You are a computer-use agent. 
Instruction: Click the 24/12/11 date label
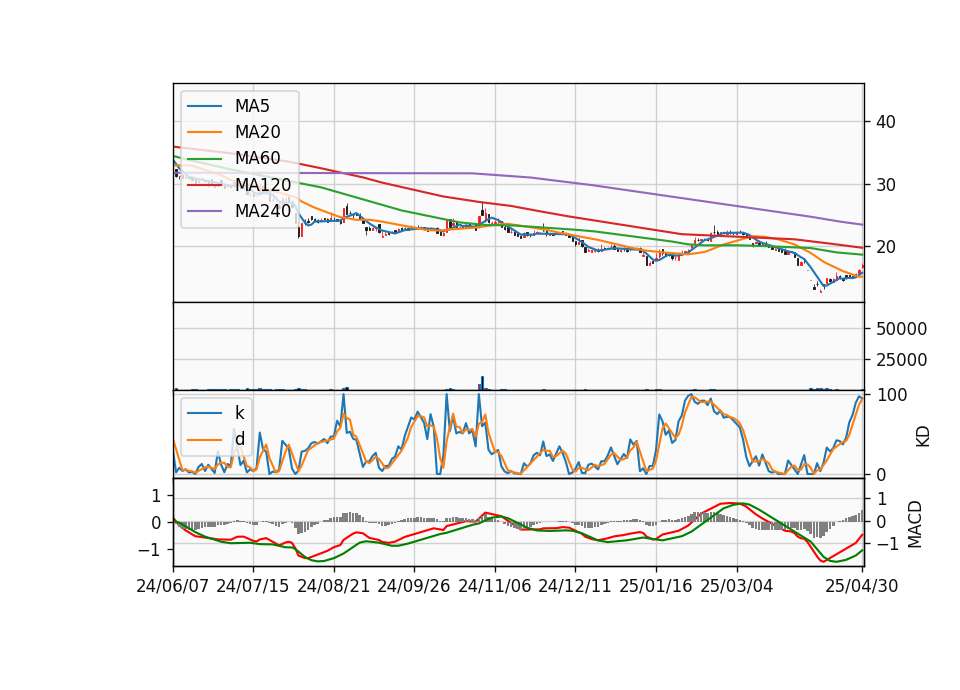click(575, 586)
